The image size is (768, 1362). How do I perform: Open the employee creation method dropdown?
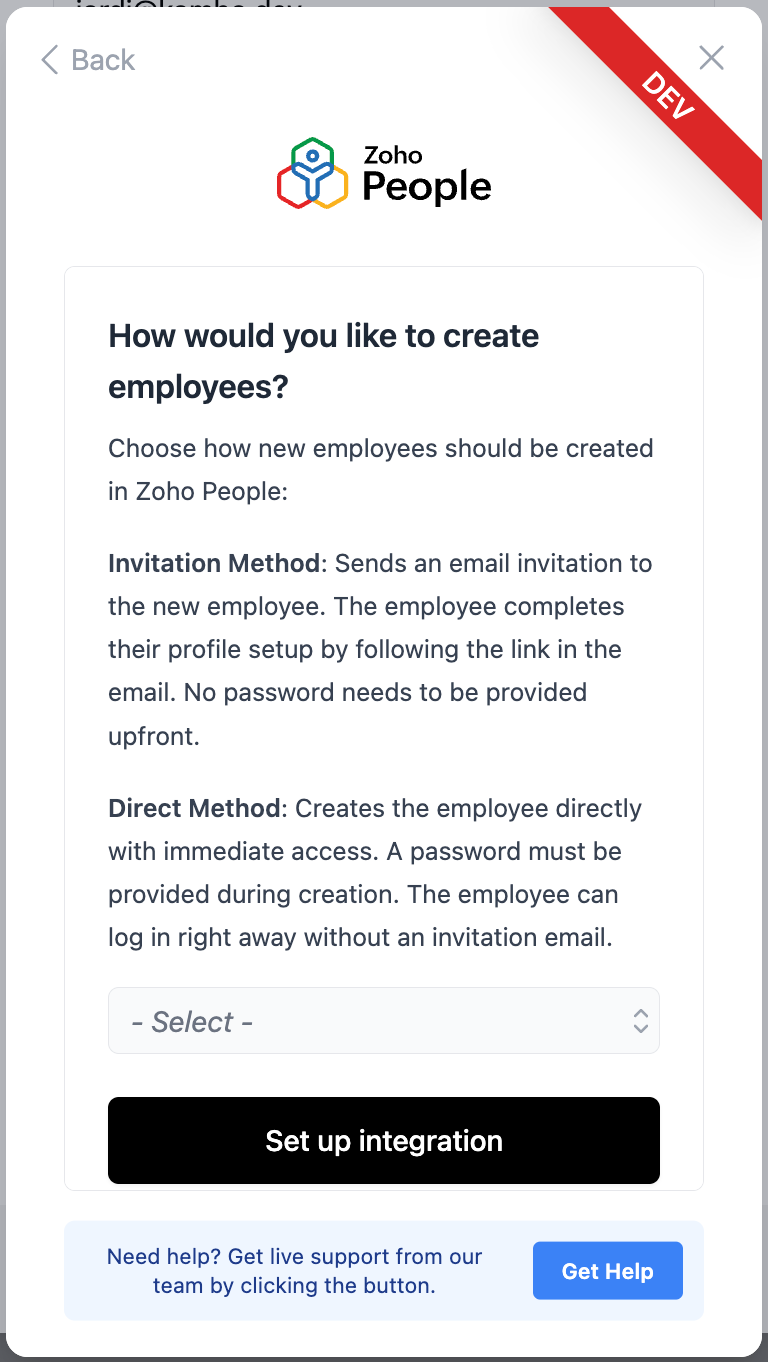[x=383, y=1021]
